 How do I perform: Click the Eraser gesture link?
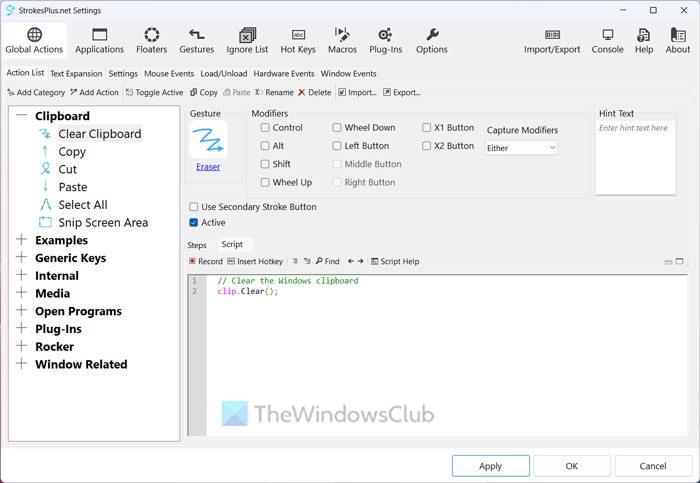tap(208, 167)
